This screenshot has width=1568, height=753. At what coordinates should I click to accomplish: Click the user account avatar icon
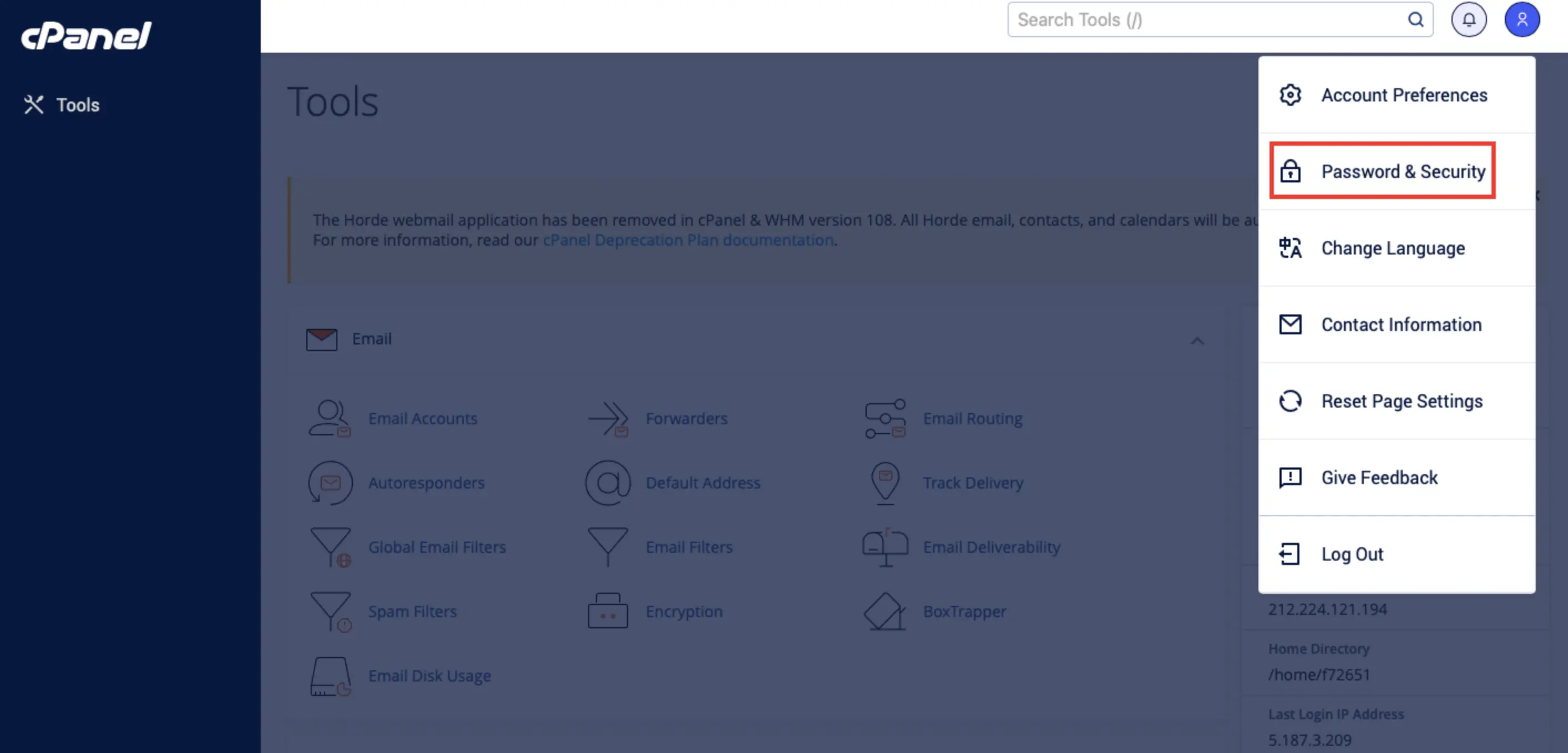pos(1522,19)
